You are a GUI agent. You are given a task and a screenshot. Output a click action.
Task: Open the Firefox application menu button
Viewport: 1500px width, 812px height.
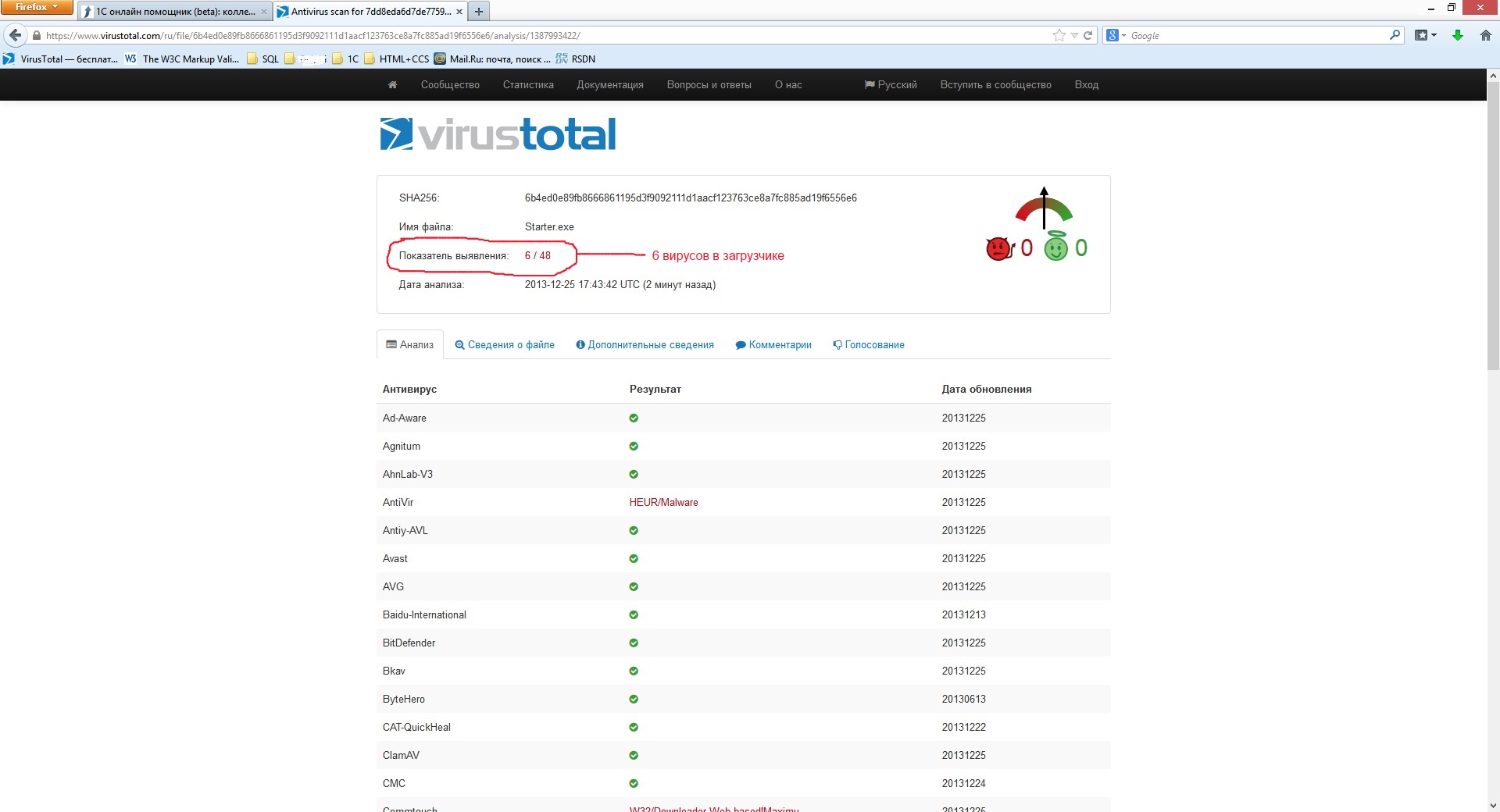coord(37,7)
